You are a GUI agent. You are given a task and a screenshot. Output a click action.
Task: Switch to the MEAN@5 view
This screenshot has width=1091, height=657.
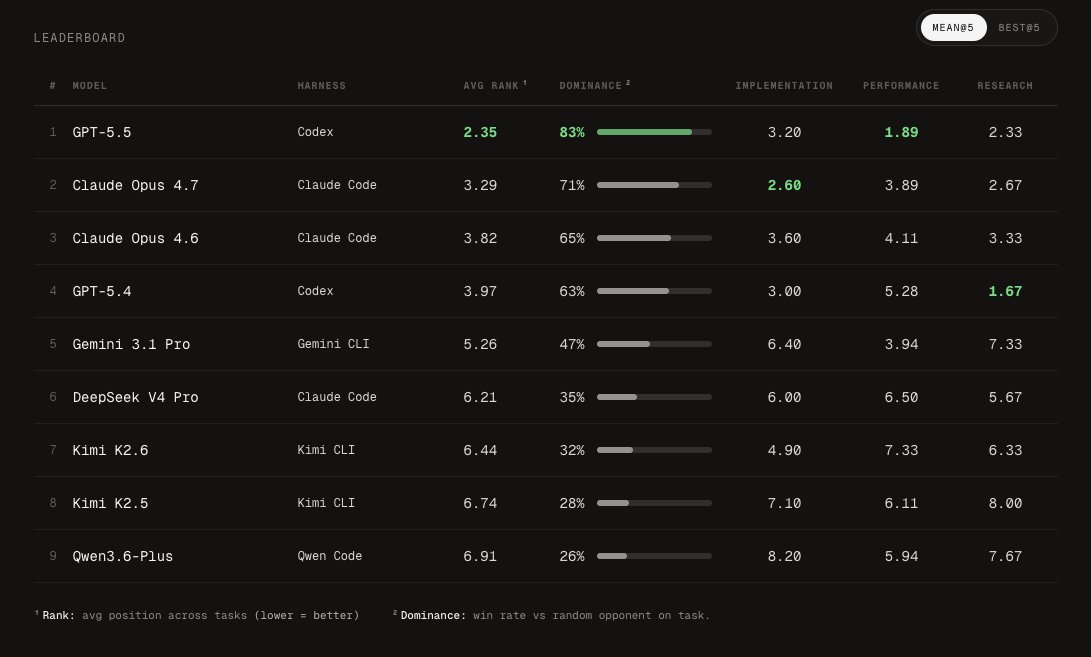953,28
